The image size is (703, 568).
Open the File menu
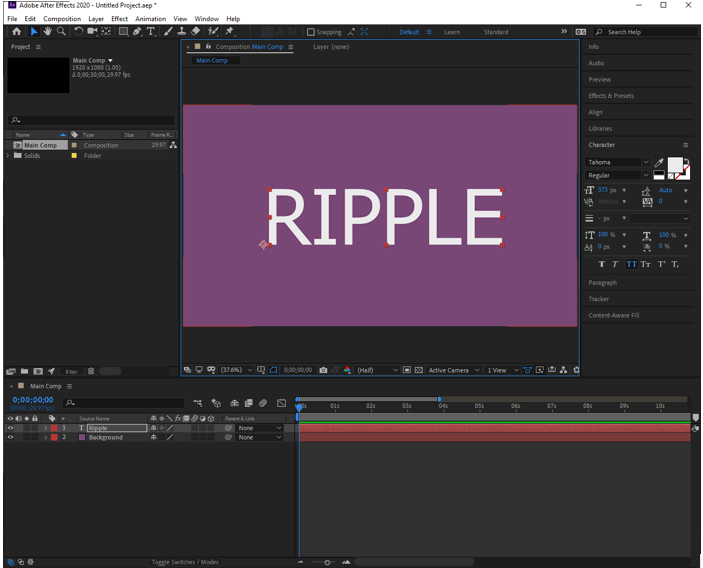[x=12, y=19]
